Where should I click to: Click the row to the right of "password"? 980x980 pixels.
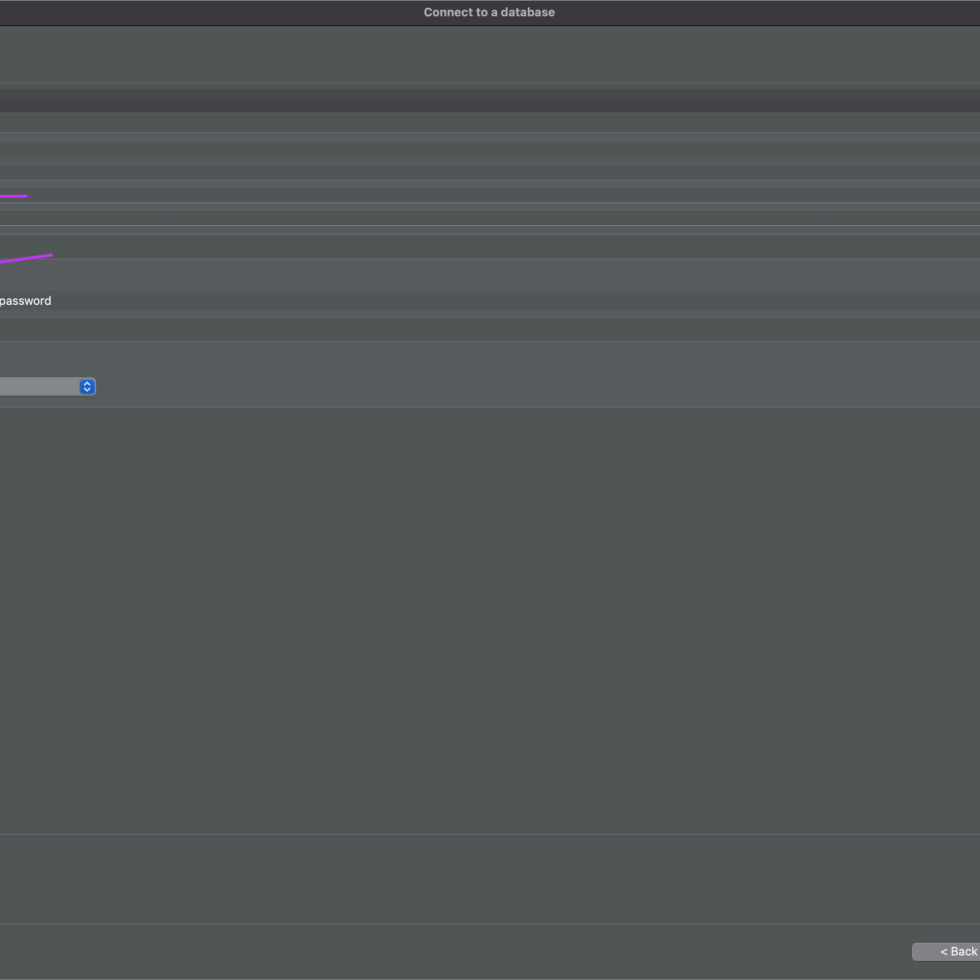pyautogui.click(x=500, y=301)
